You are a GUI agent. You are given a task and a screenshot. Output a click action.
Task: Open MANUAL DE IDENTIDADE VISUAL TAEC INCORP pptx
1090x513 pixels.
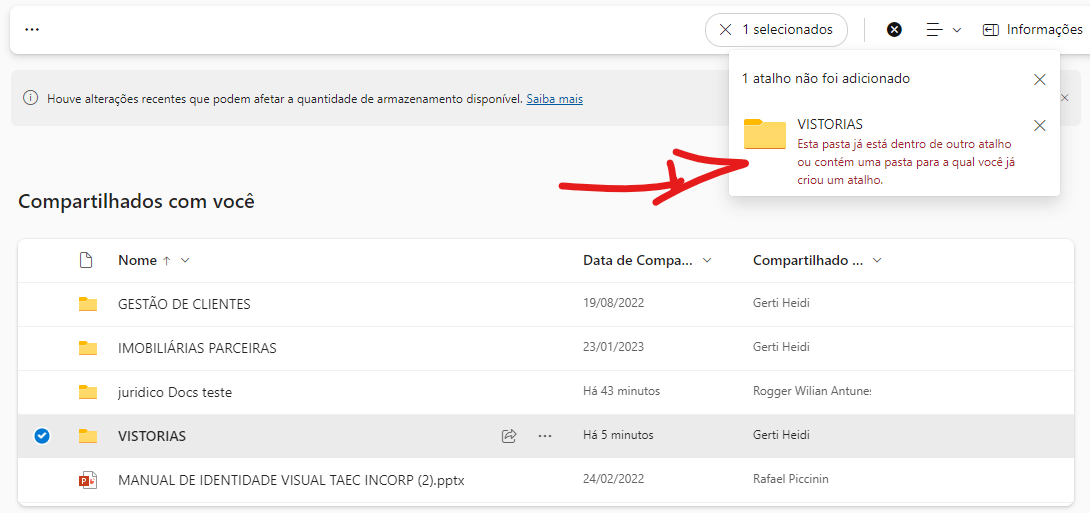(291, 480)
